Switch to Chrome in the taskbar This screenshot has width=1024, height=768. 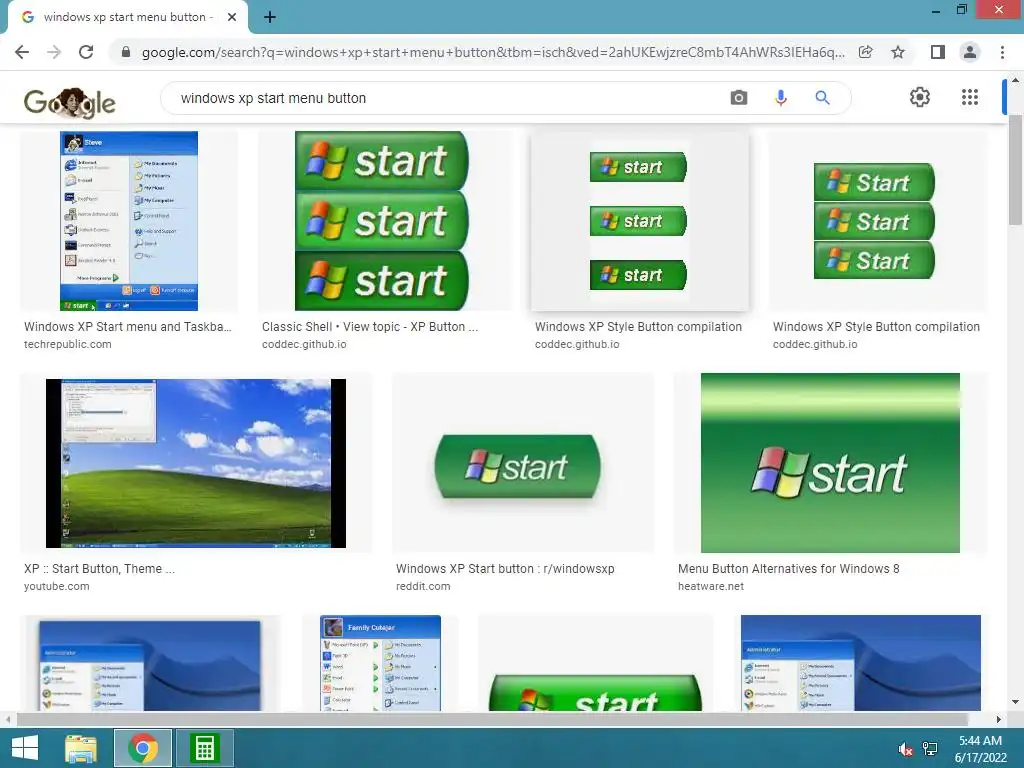(143, 748)
